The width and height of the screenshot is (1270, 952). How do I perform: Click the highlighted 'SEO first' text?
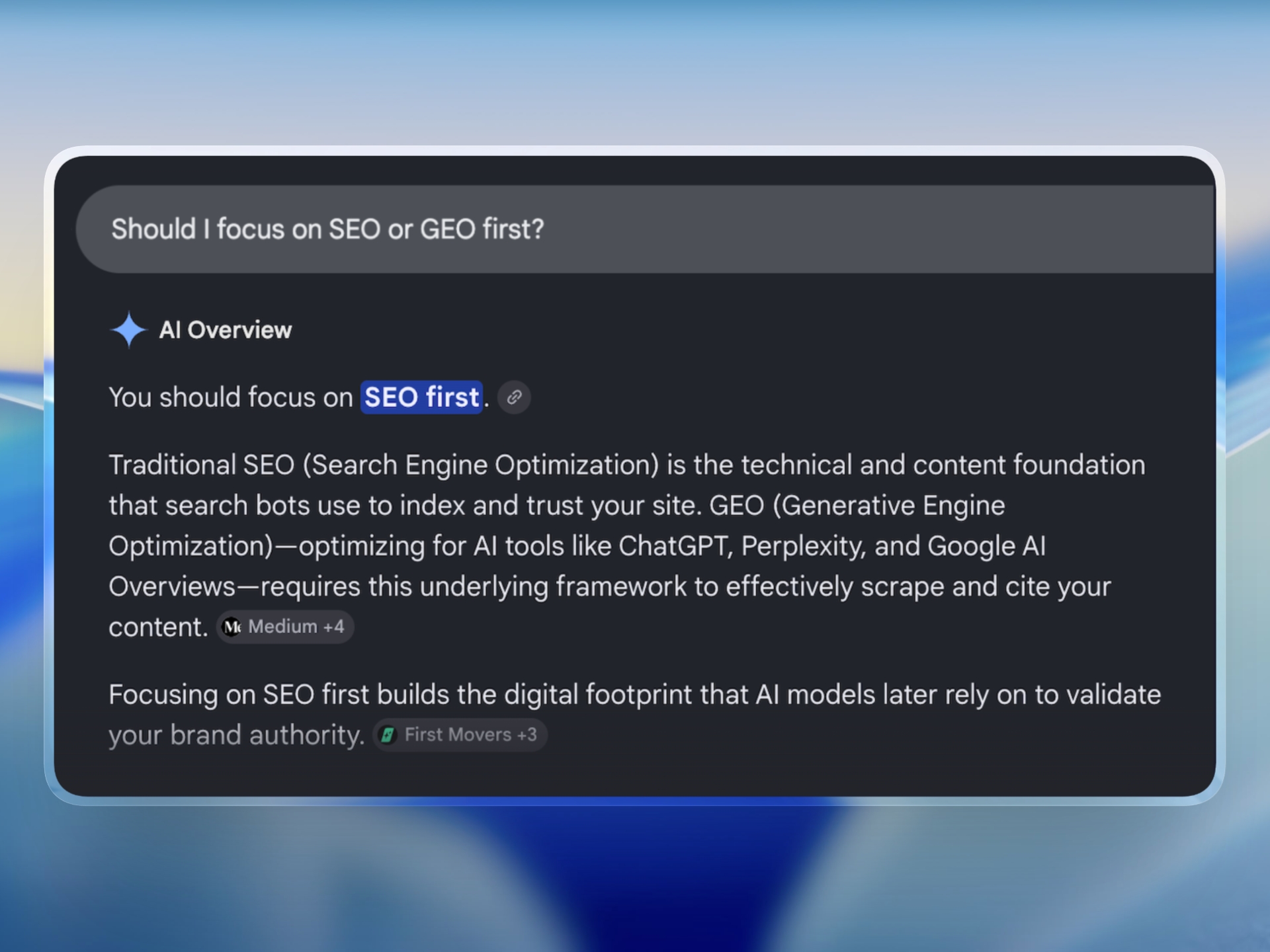coord(421,397)
